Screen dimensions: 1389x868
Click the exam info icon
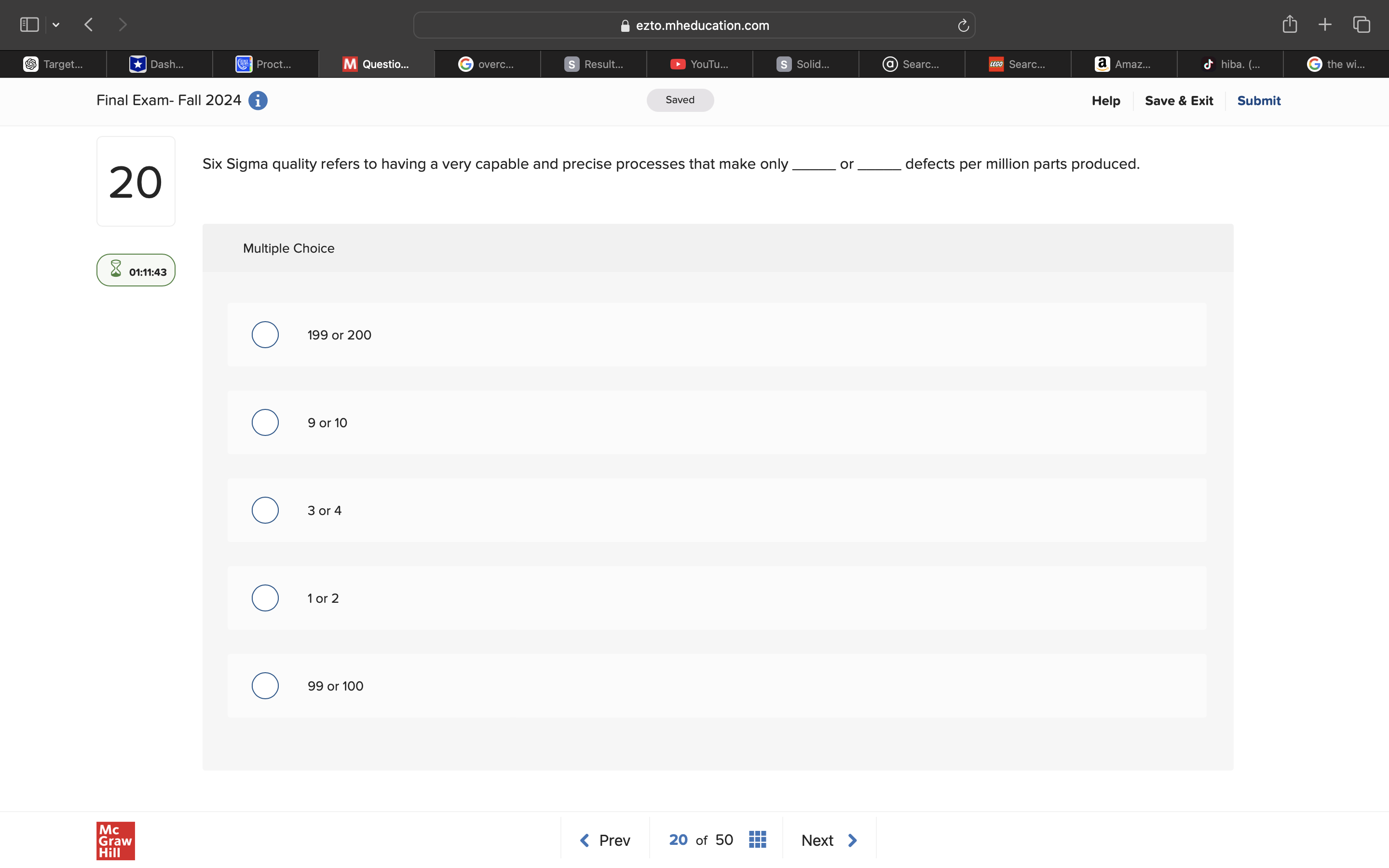click(x=258, y=100)
